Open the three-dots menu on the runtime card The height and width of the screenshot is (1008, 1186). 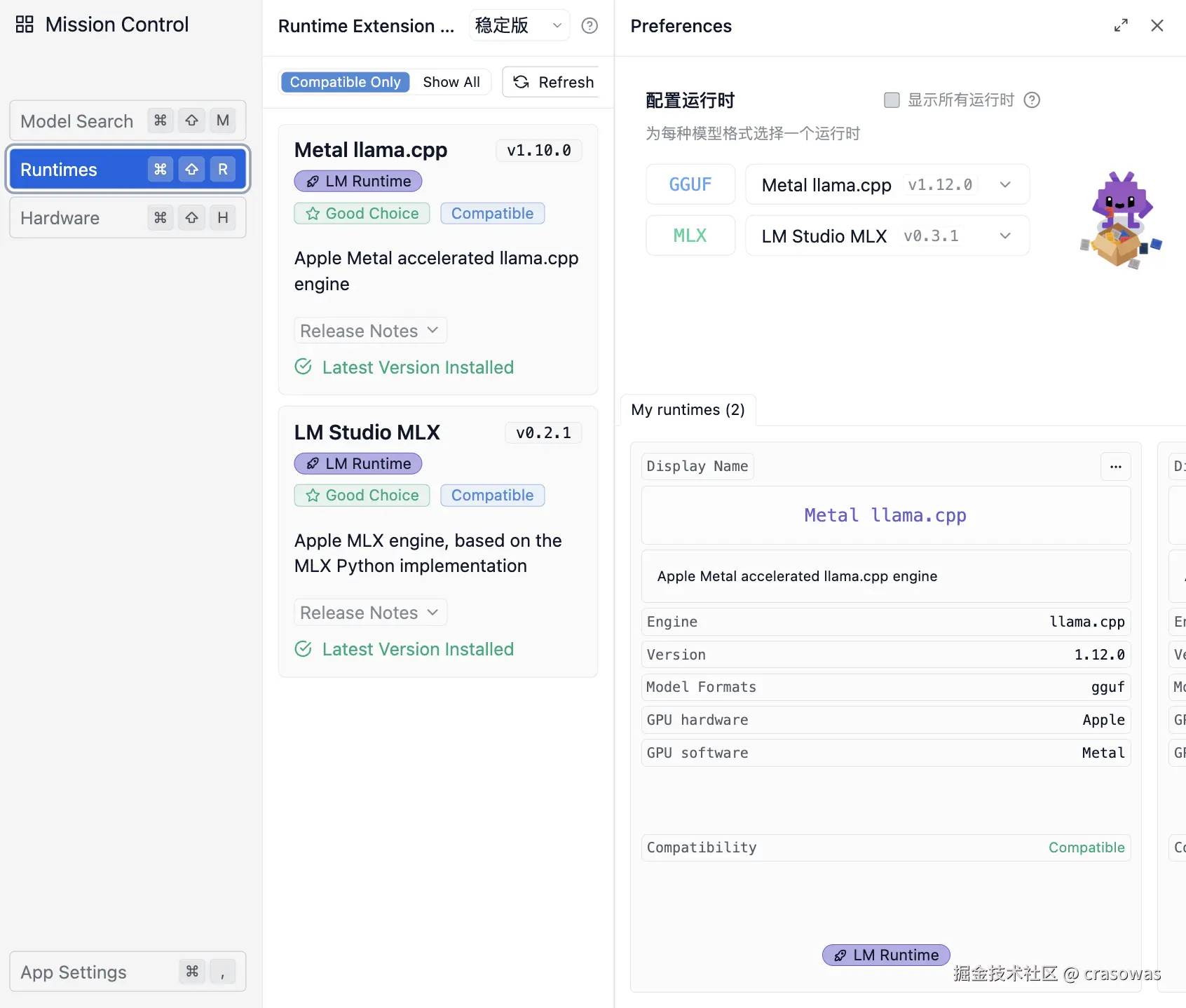(x=1115, y=467)
